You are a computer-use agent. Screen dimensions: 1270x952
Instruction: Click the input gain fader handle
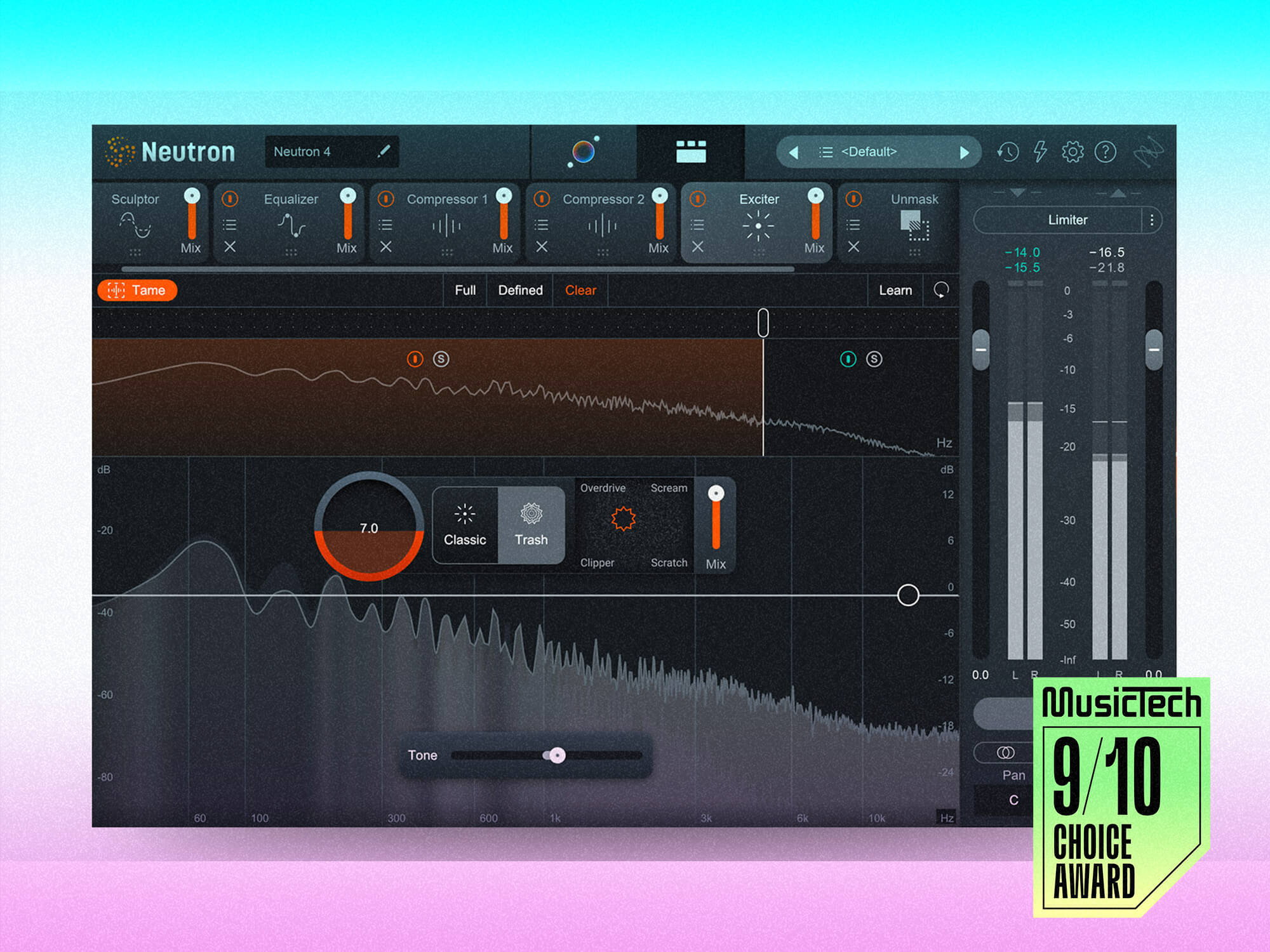[981, 350]
